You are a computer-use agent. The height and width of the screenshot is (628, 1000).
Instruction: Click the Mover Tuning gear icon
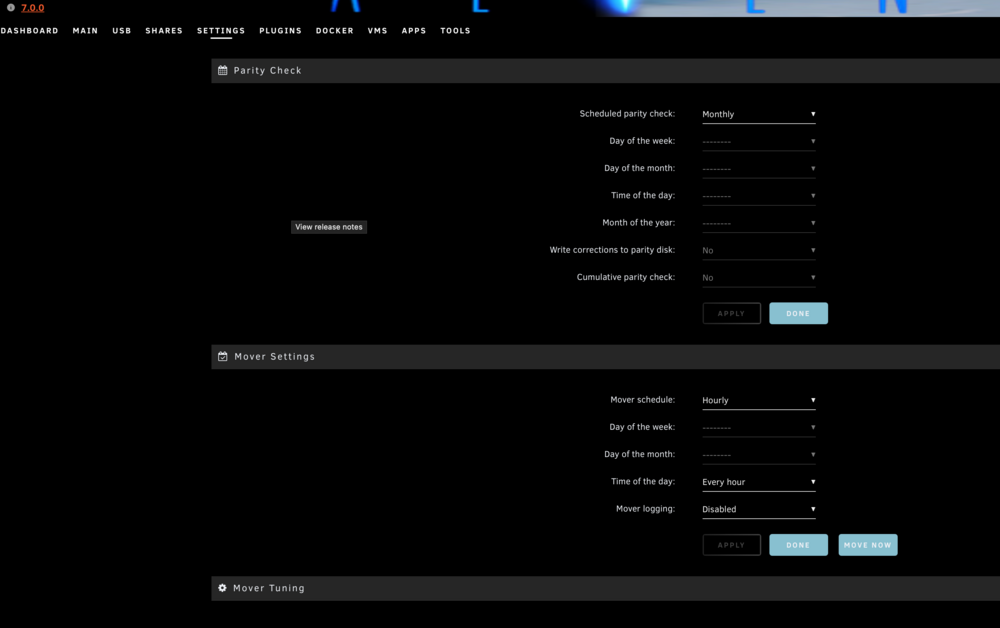[222, 588]
